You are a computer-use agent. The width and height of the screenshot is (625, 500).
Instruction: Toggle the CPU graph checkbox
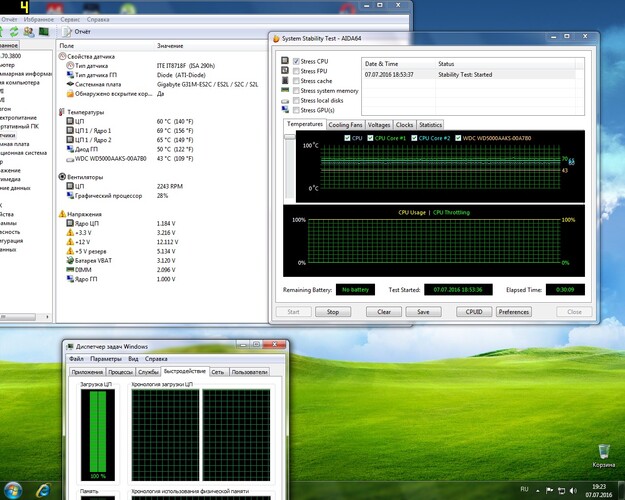click(347, 138)
